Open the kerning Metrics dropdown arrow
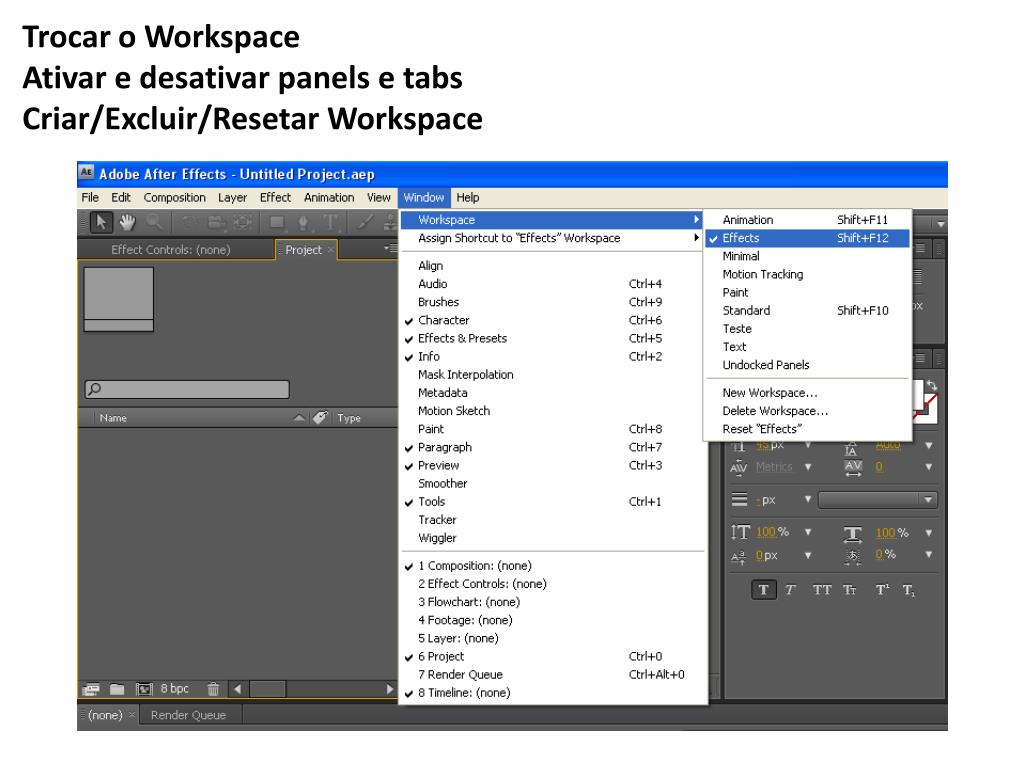 click(x=808, y=467)
